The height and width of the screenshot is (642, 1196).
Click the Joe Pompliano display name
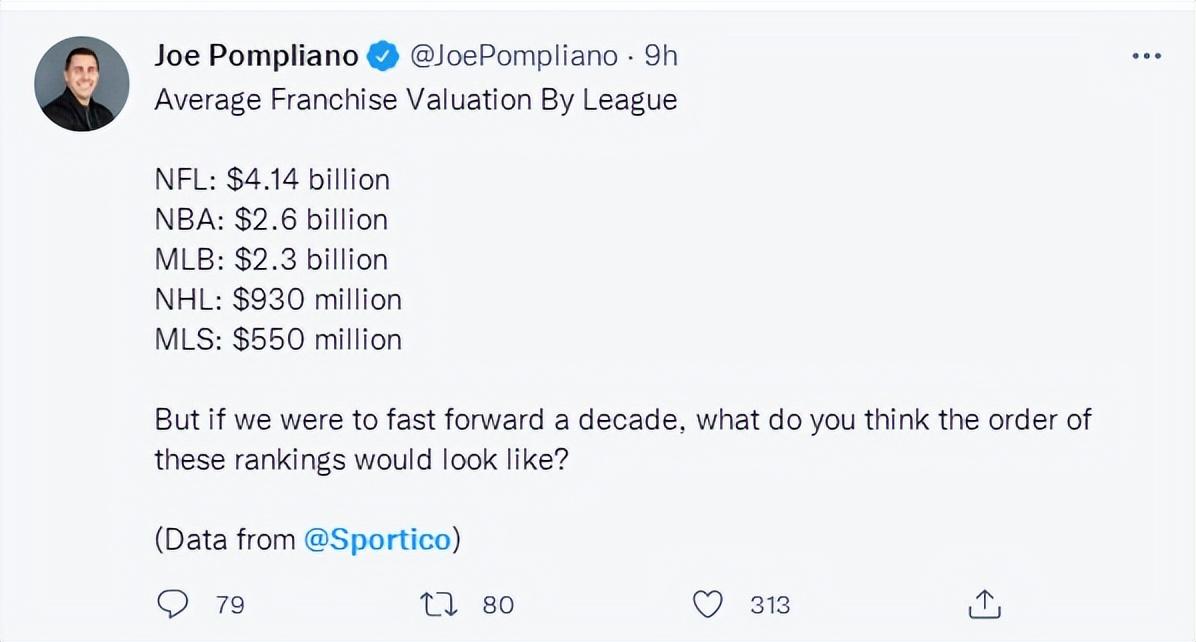coord(256,57)
